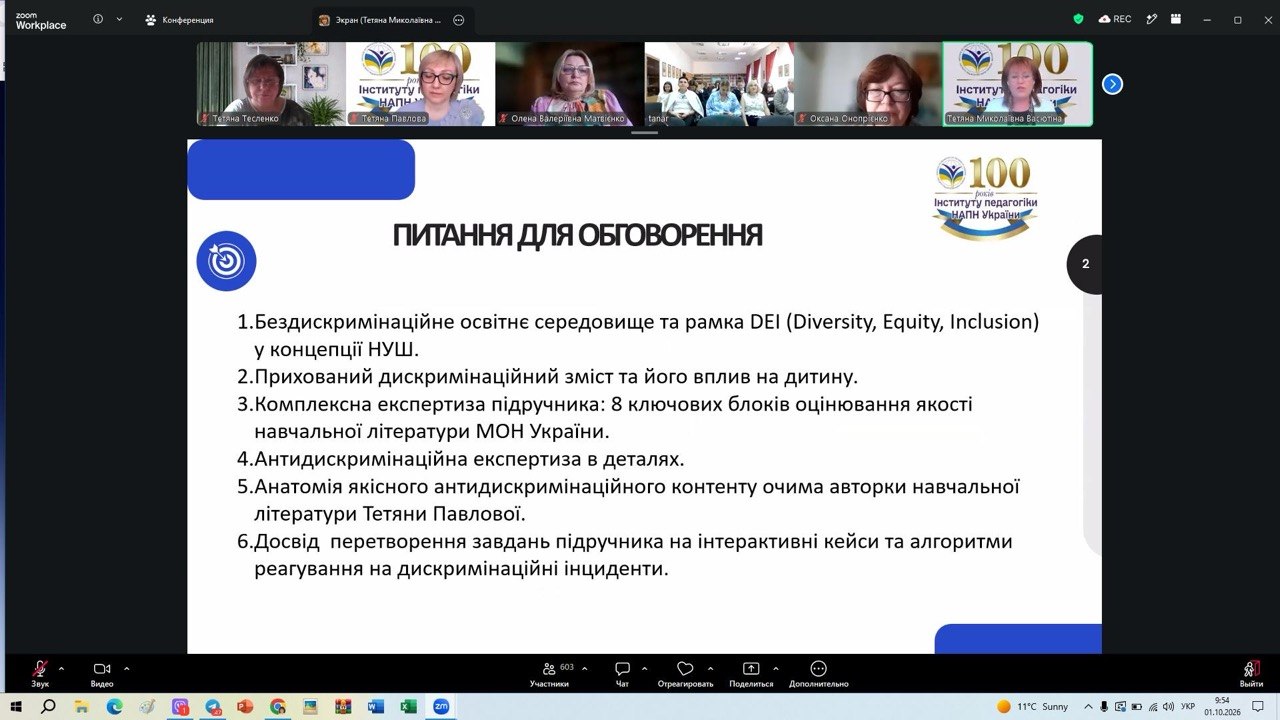The image size is (1280, 720).
Task: Open meeting info icon in title bar
Action: 98,19
